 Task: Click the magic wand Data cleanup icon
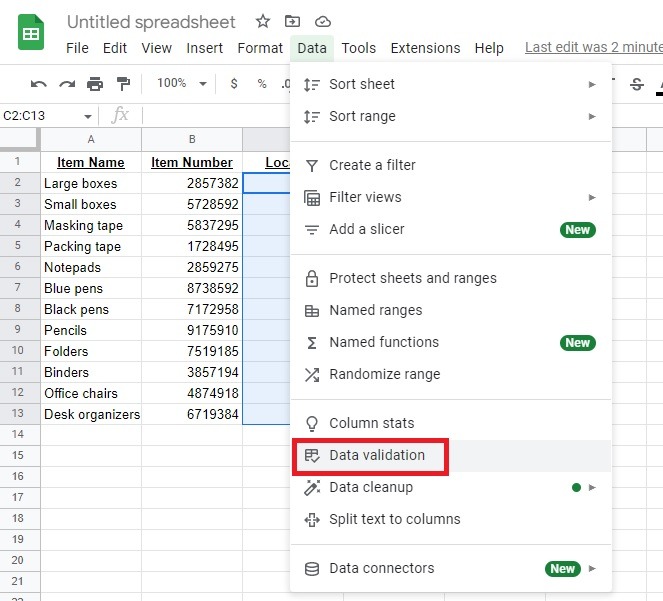click(312, 488)
